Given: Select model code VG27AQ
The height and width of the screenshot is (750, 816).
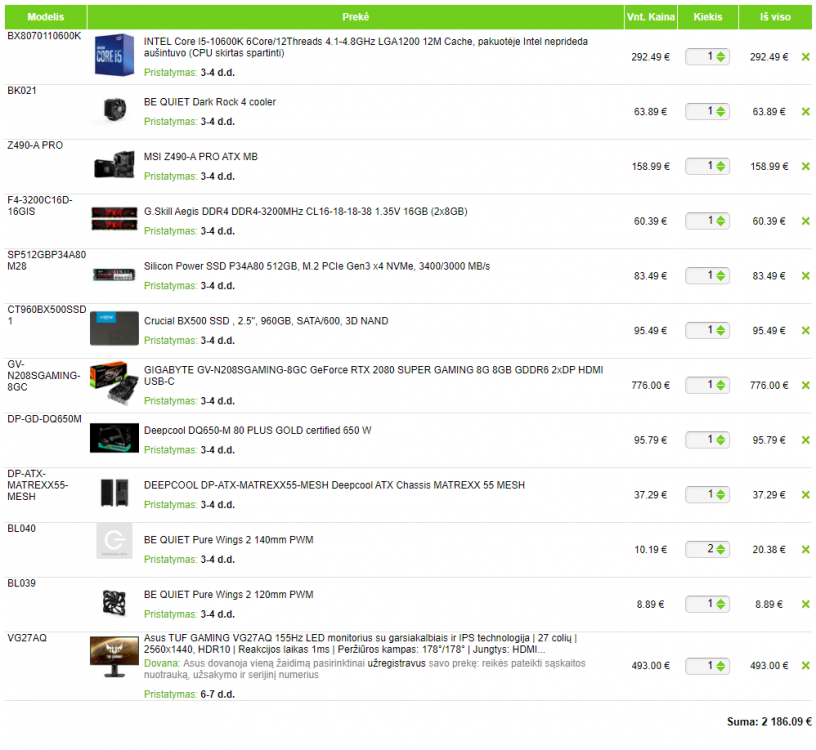Looking at the screenshot, I should (x=27, y=638).
